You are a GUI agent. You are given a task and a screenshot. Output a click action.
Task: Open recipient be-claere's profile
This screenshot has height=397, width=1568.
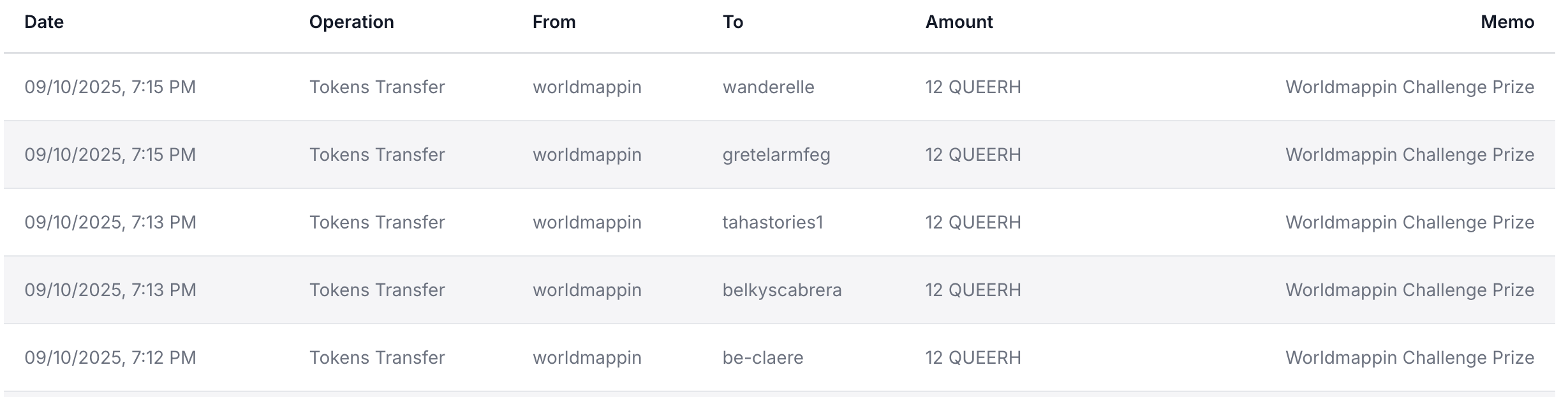tap(763, 357)
